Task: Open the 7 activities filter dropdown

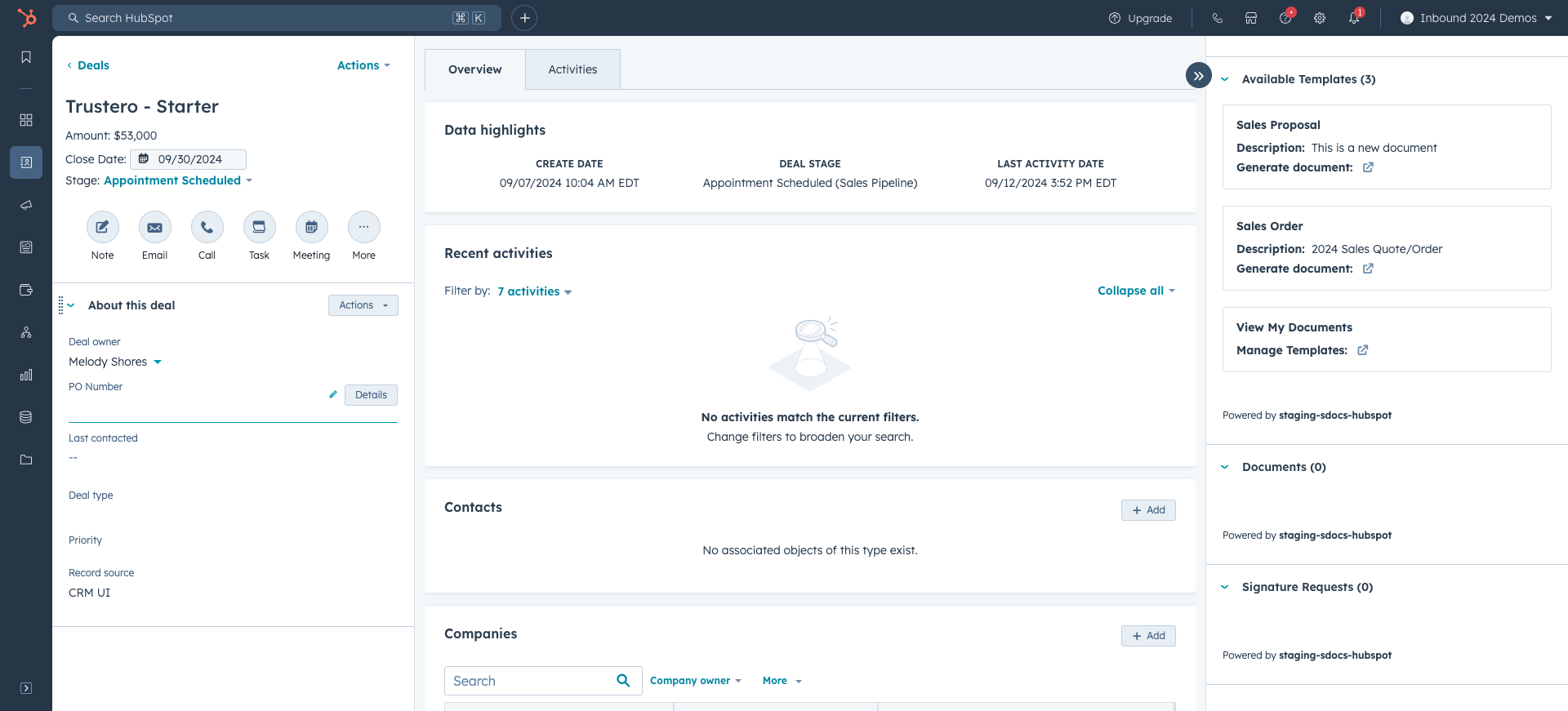Action: pos(534,291)
